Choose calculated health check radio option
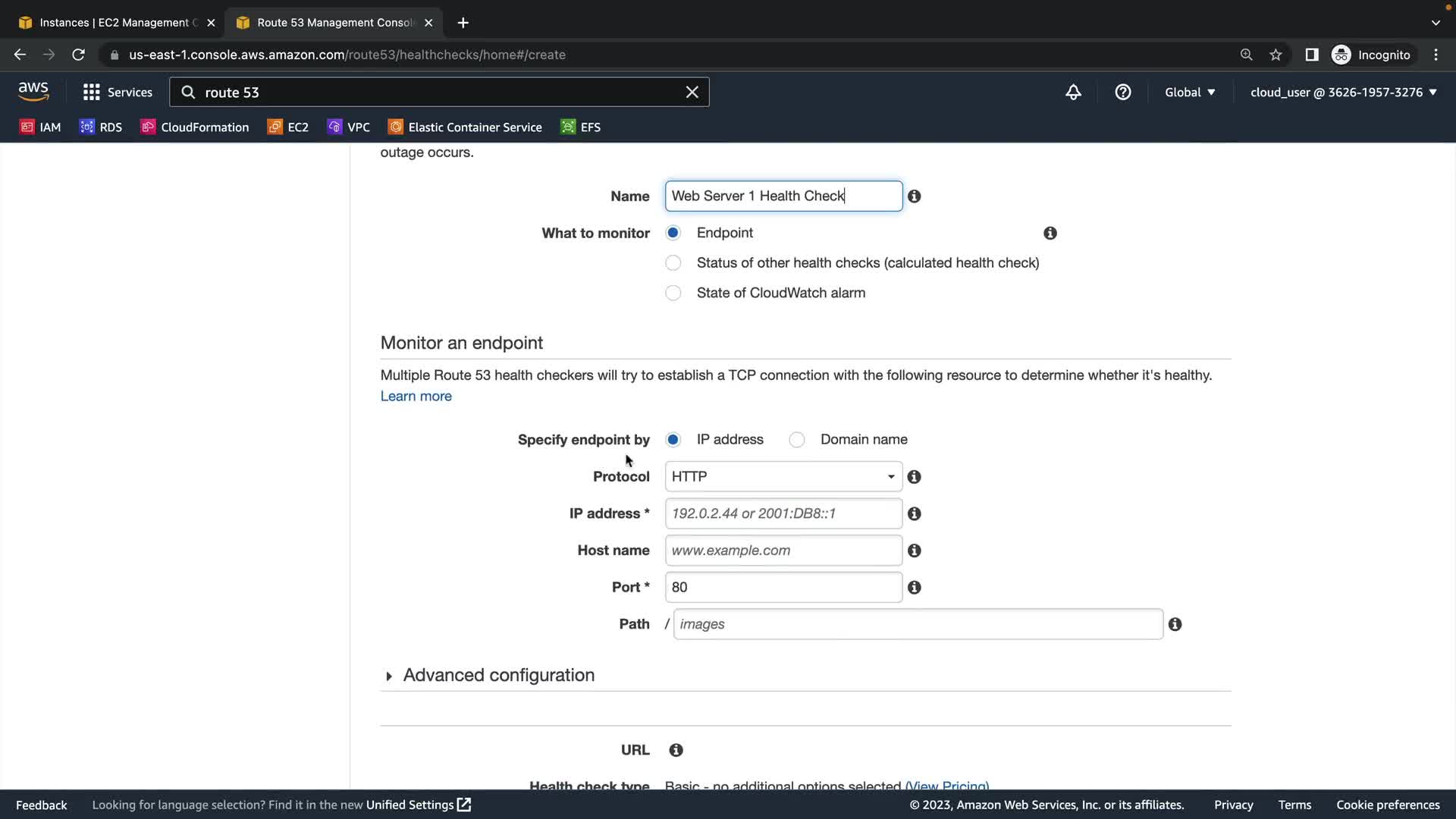Image resolution: width=1456 pixels, height=819 pixels. [x=673, y=263]
